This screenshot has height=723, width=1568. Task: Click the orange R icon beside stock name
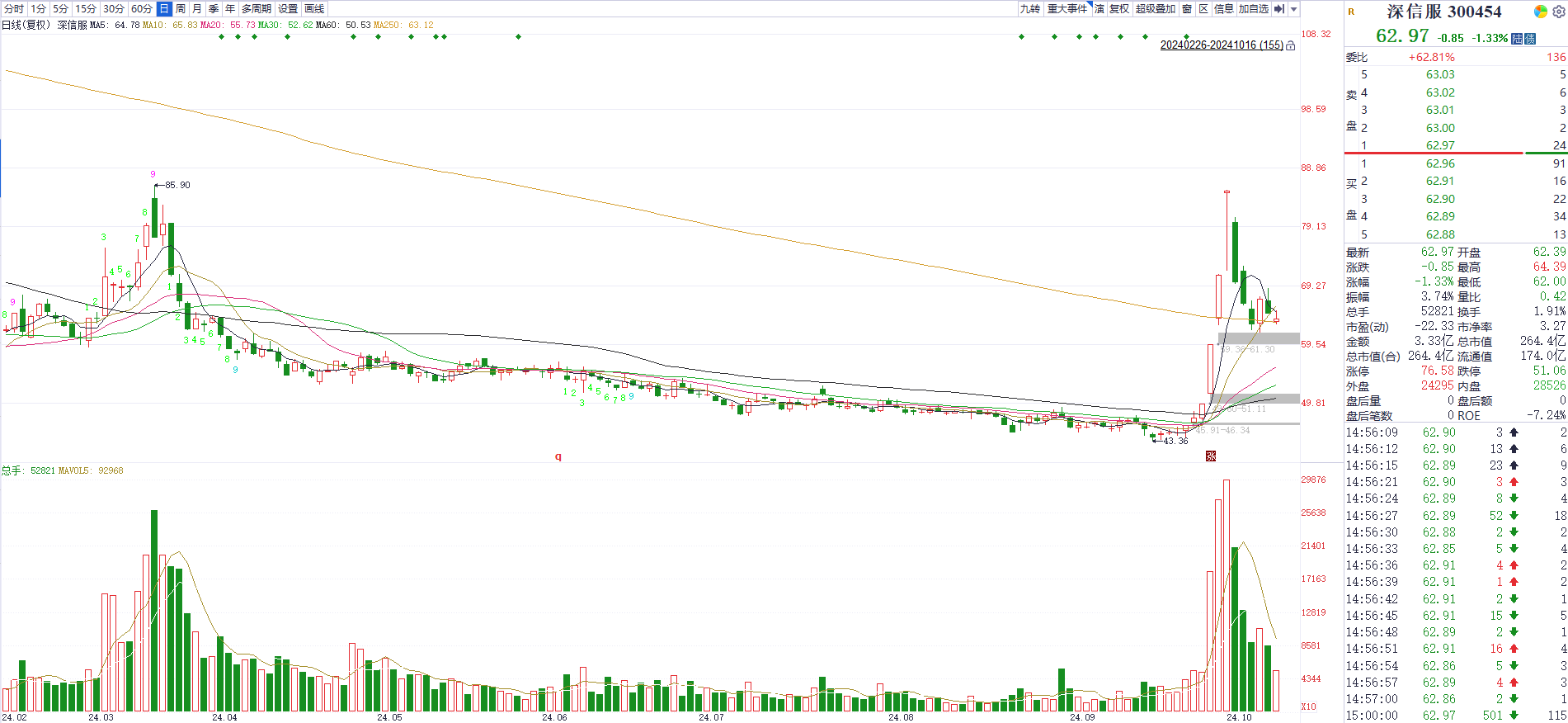point(1352,12)
